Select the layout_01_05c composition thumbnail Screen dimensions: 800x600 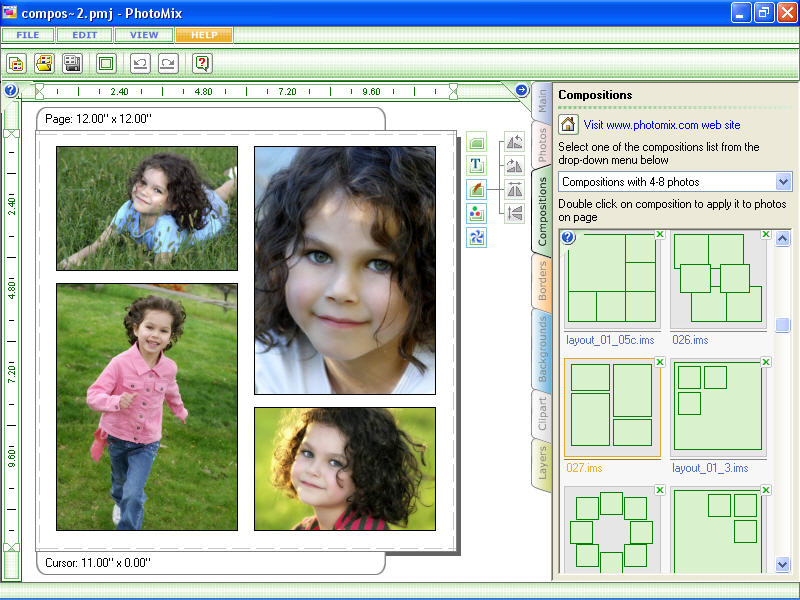click(x=612, y=279)
